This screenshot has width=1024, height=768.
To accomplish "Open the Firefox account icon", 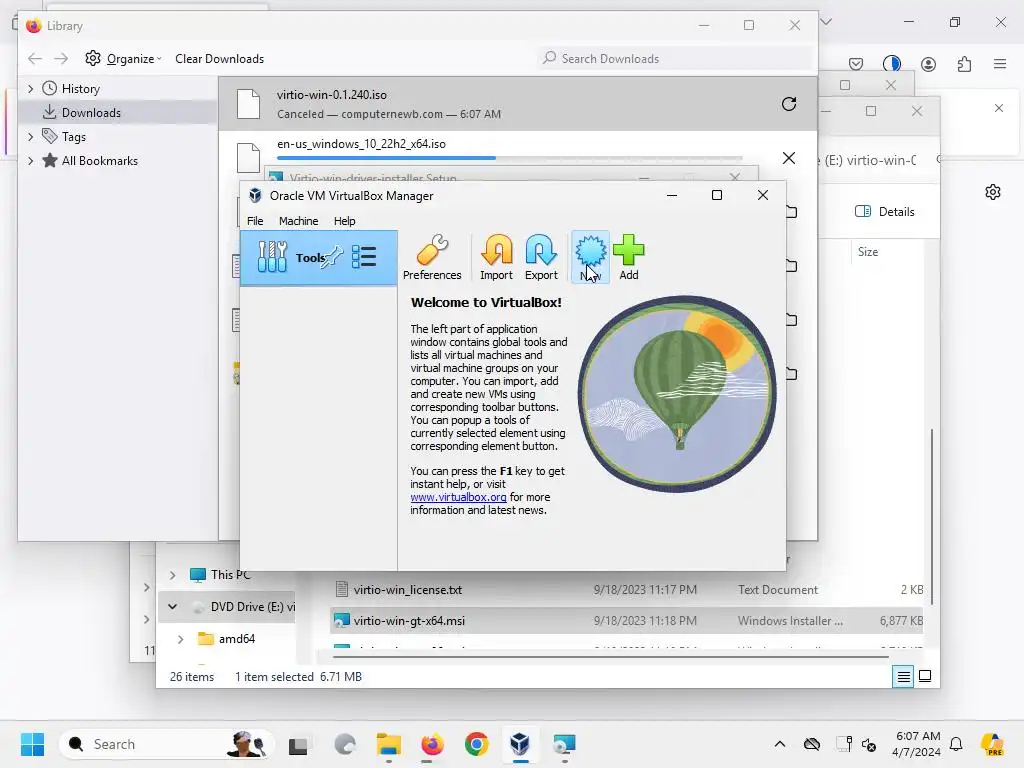I will tap(928, 64).
